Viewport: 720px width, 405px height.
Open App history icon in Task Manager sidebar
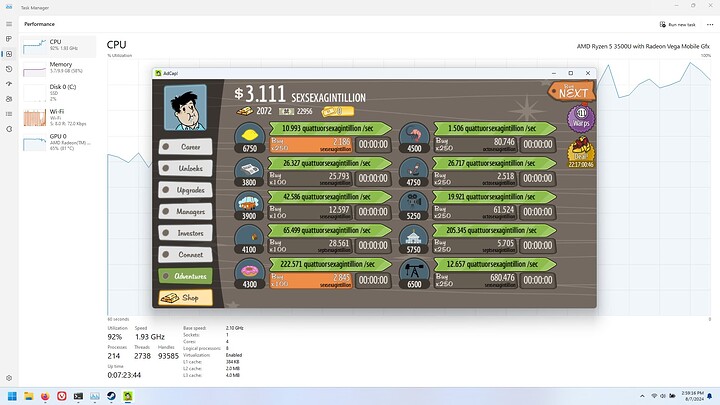click(9, 69)
